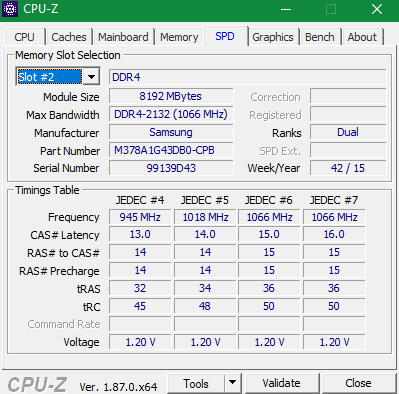
Task: Click the Validate button
Action: click(x=282, y=383)
